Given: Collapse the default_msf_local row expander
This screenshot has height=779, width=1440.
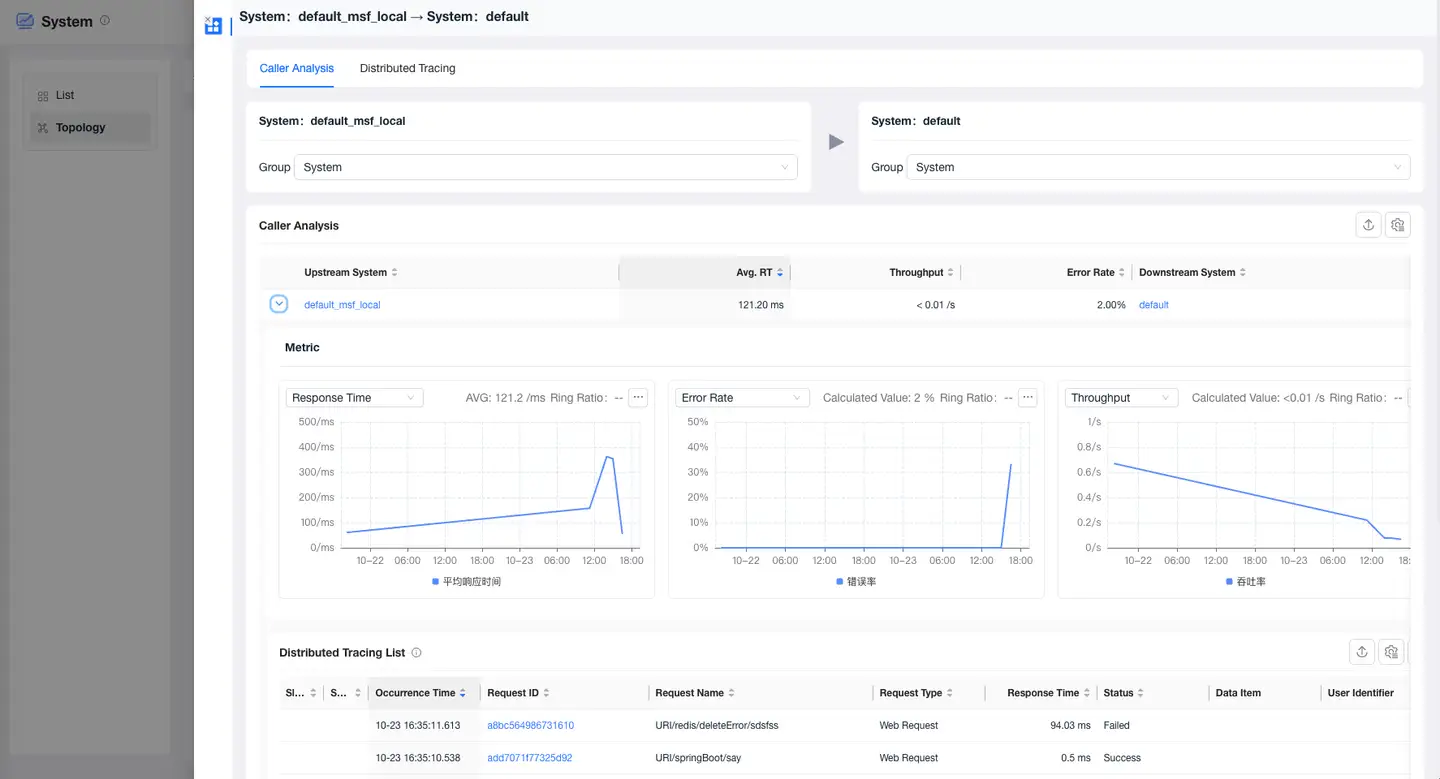Looking at the screenshot, I should point(278,304).
